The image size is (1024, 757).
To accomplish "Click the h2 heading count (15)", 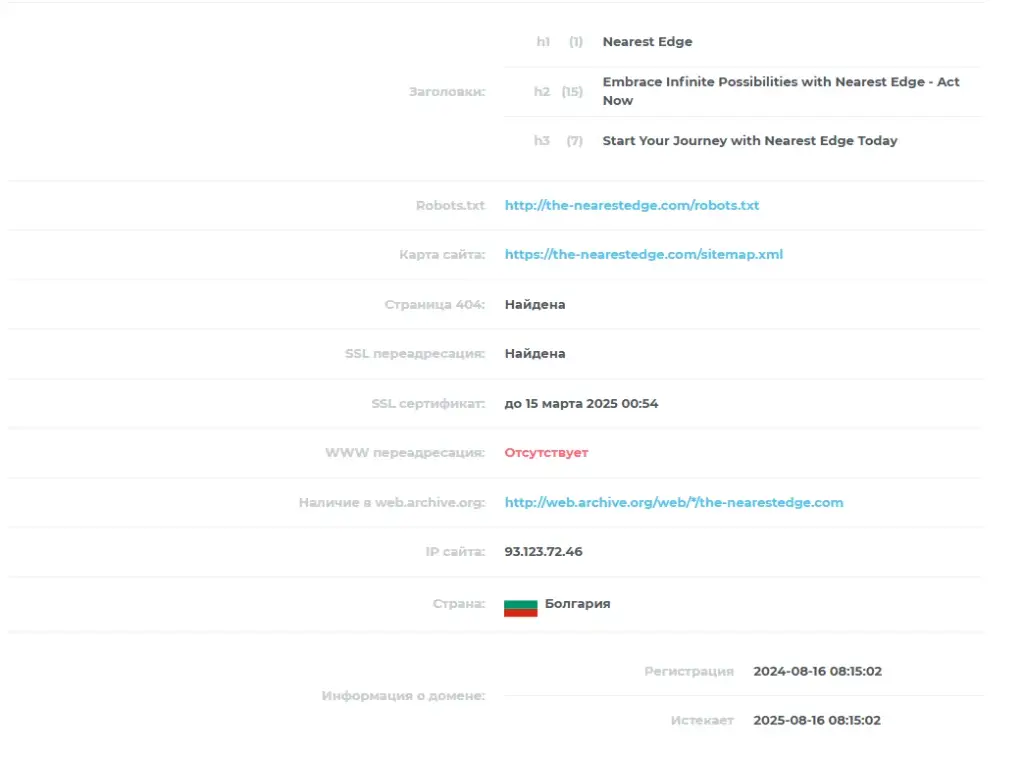I will click(572, 91).
